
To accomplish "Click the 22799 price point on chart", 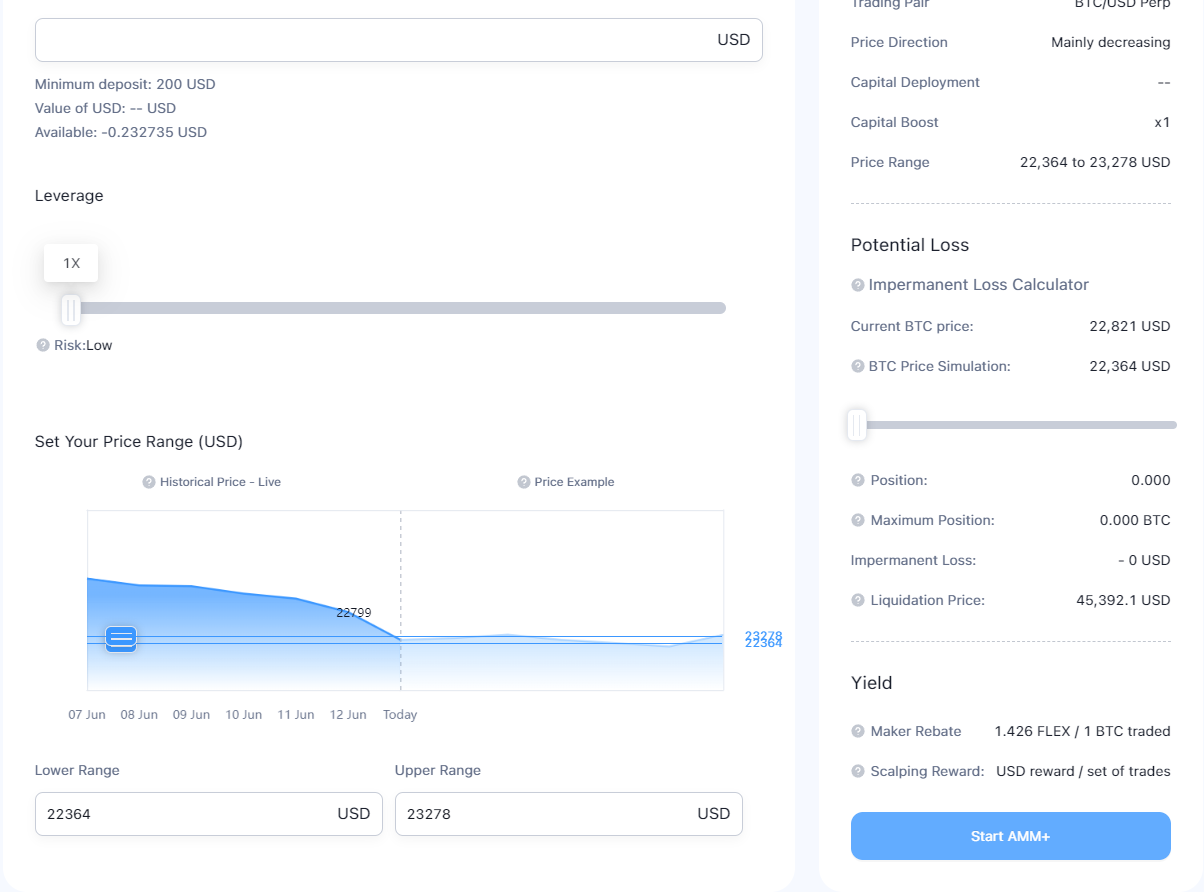I will click(x=354, y=612).
